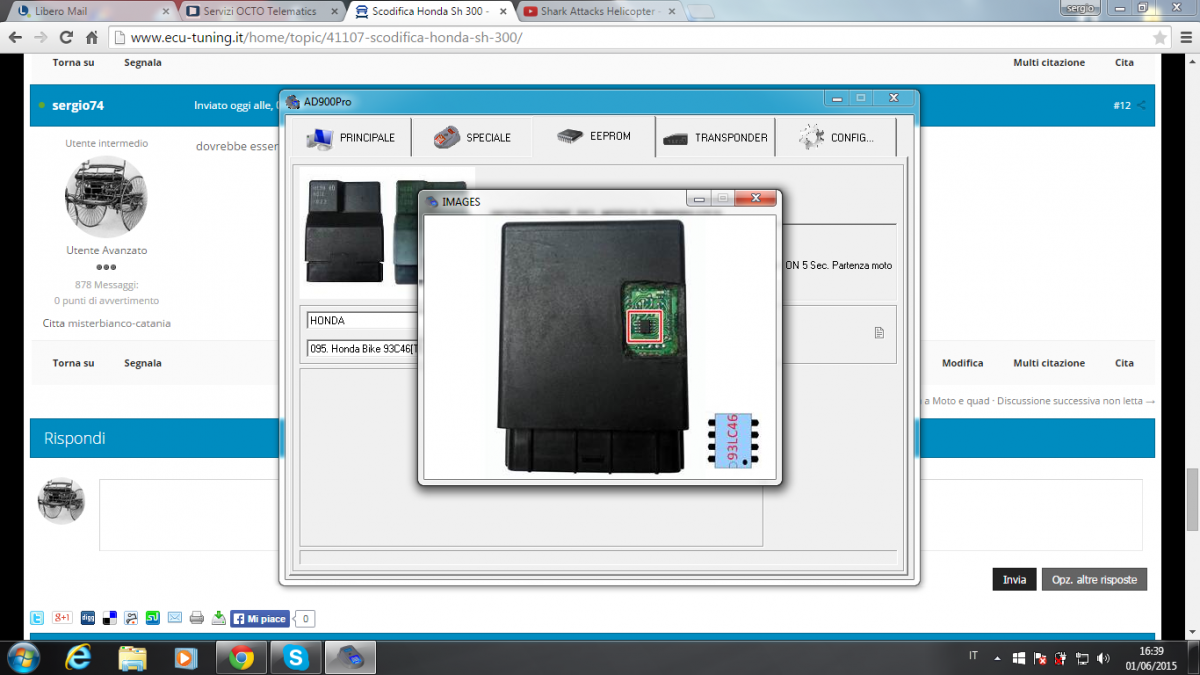
Task: Click the reply box avatar thumbnail
Action: click(61, 501)
